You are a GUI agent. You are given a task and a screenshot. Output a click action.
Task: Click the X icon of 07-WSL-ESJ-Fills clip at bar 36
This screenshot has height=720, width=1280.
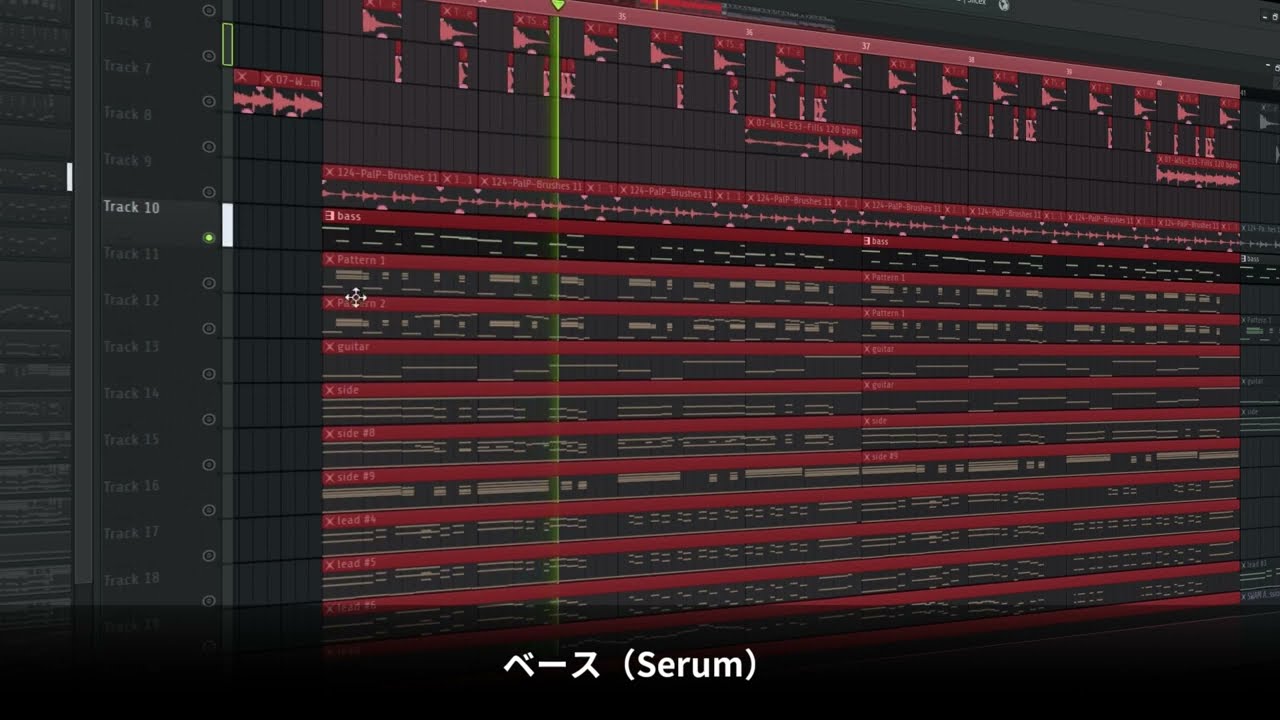click(751, 123)
